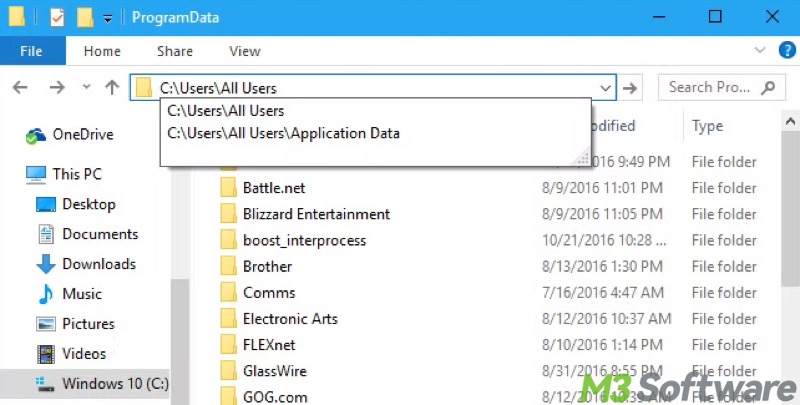This screenshot has width=800, height=405.
Task: Select the Electronic Arts folder
Action: pos(290,319)
